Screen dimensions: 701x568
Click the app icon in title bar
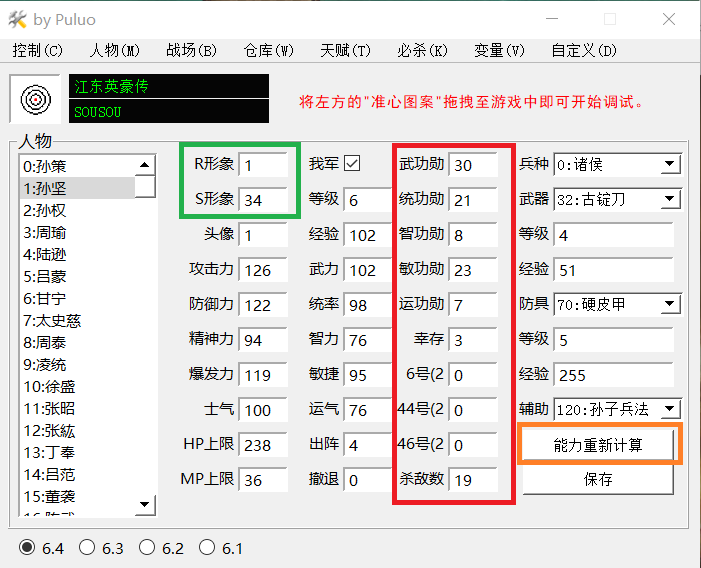(17, 20)
